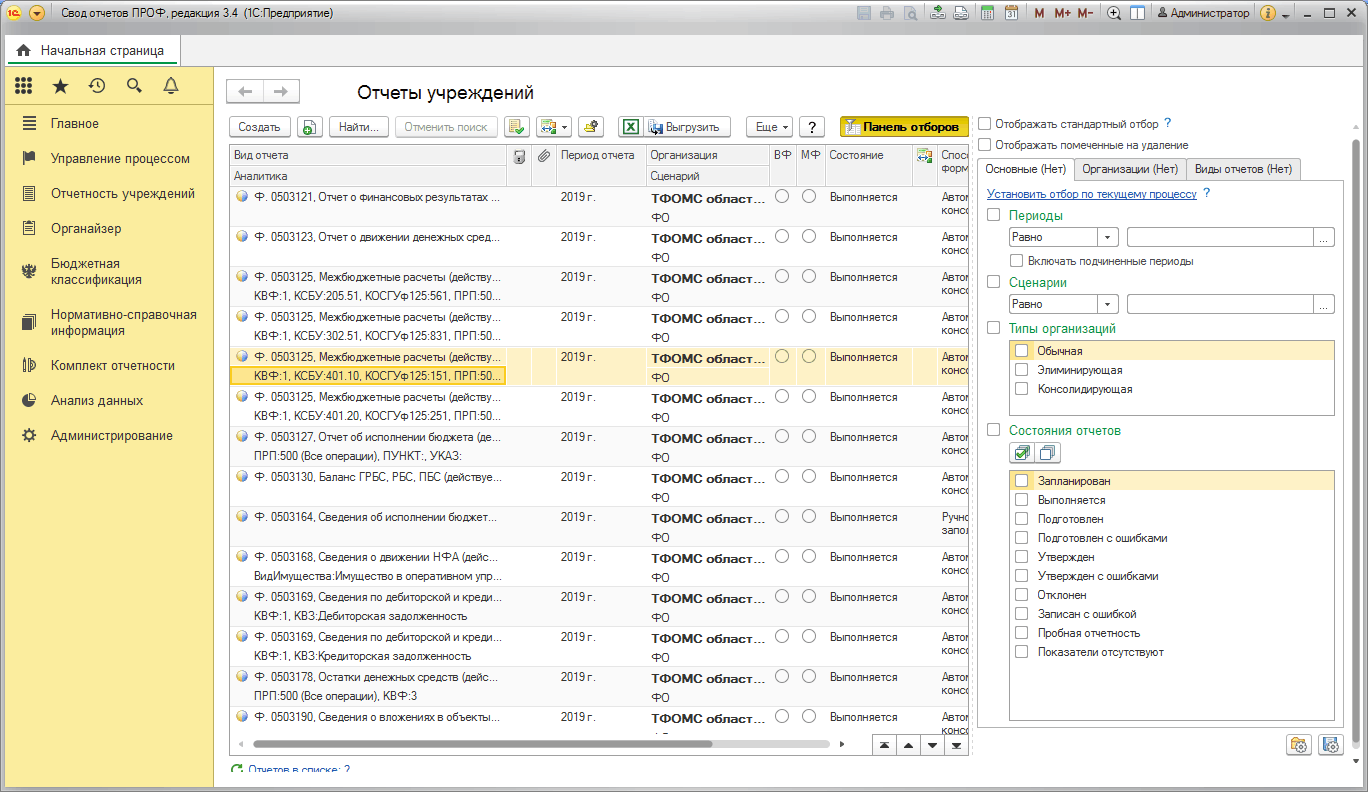The height and width of the screenshot is (792, 1368).
Task: Enable Отображать помеченные на удаление checkbox
Action: pos(985,145)
